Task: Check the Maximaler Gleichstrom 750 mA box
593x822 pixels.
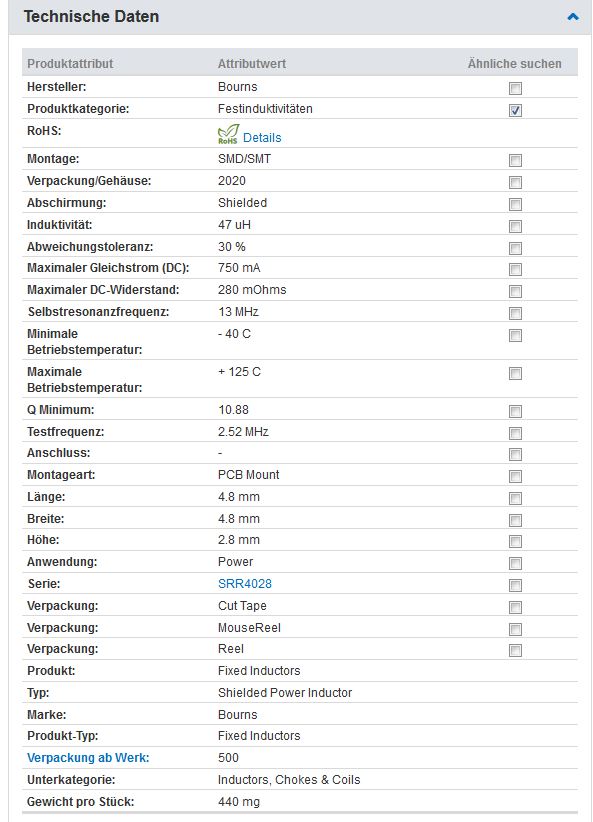Action: [515, 269]
